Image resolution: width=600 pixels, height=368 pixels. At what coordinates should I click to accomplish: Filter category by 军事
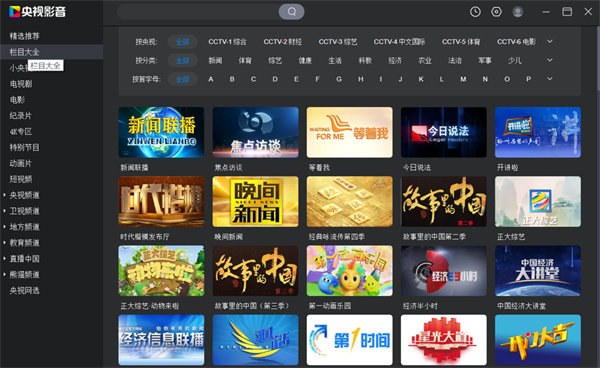(x=485, y=60)
